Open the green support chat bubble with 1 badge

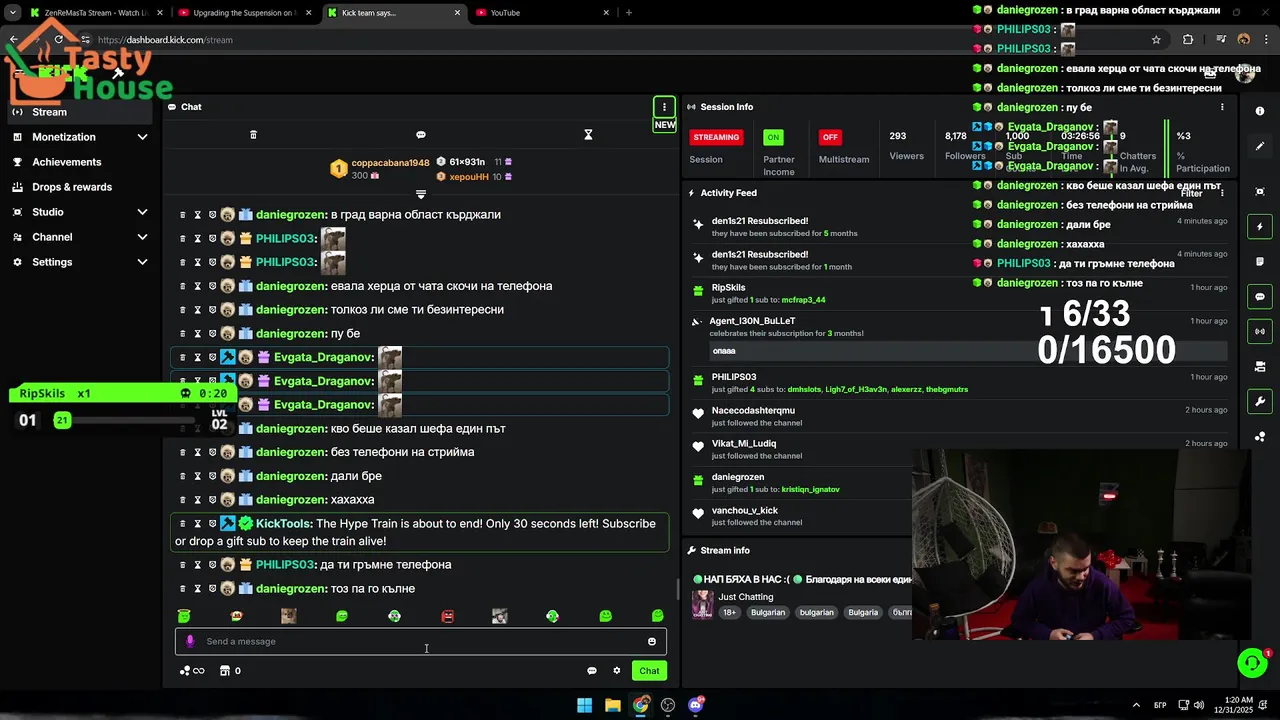tap(1252, 663)
